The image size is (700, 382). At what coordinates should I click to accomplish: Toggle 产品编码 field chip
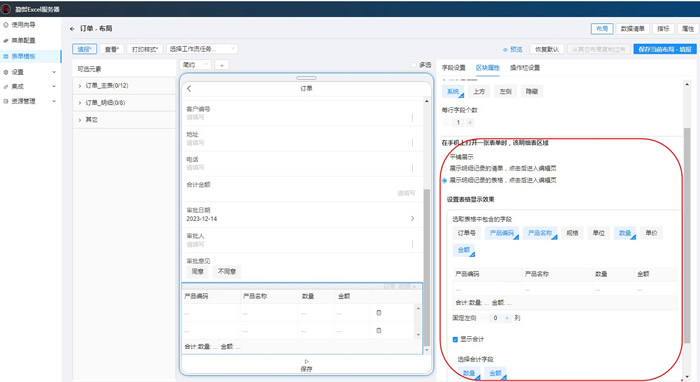[502, 233]
